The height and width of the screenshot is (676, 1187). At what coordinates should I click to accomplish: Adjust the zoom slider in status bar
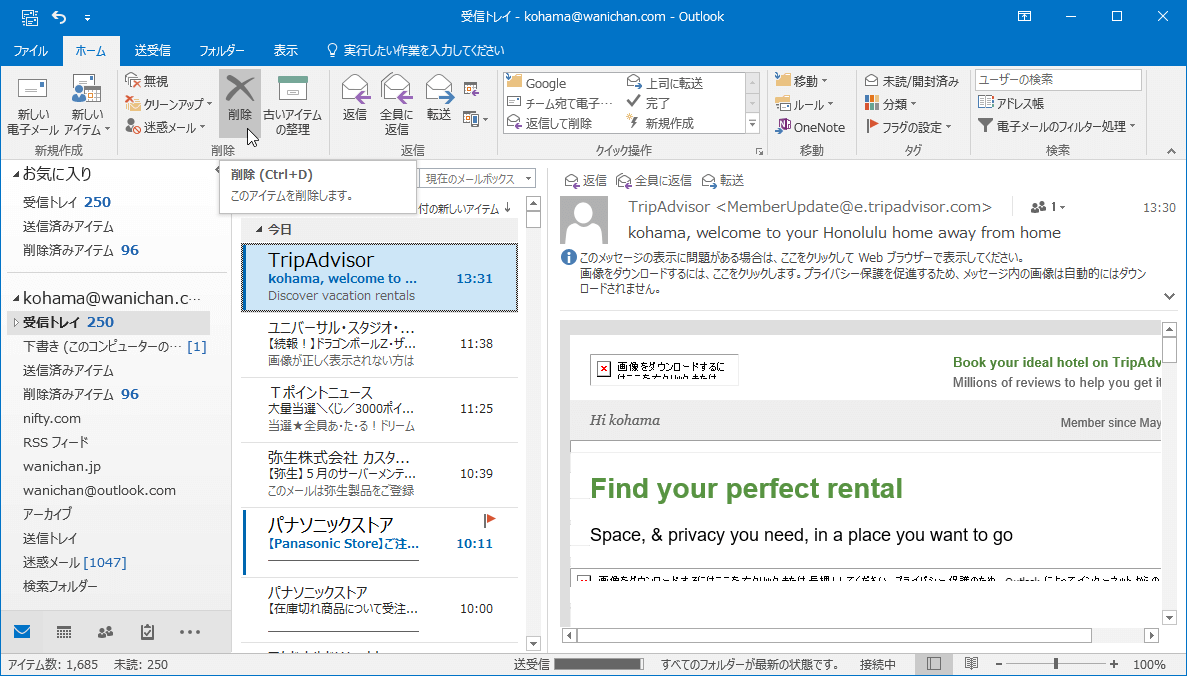click(1055, 664)
